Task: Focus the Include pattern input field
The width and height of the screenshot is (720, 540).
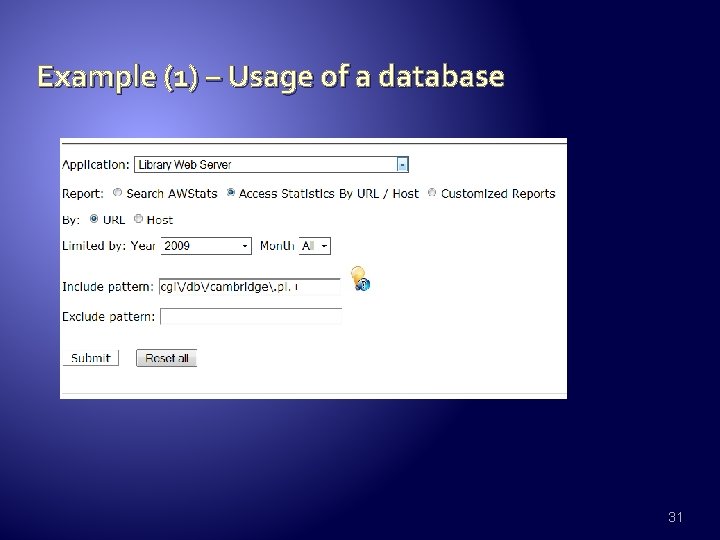Action: point(250,287)
